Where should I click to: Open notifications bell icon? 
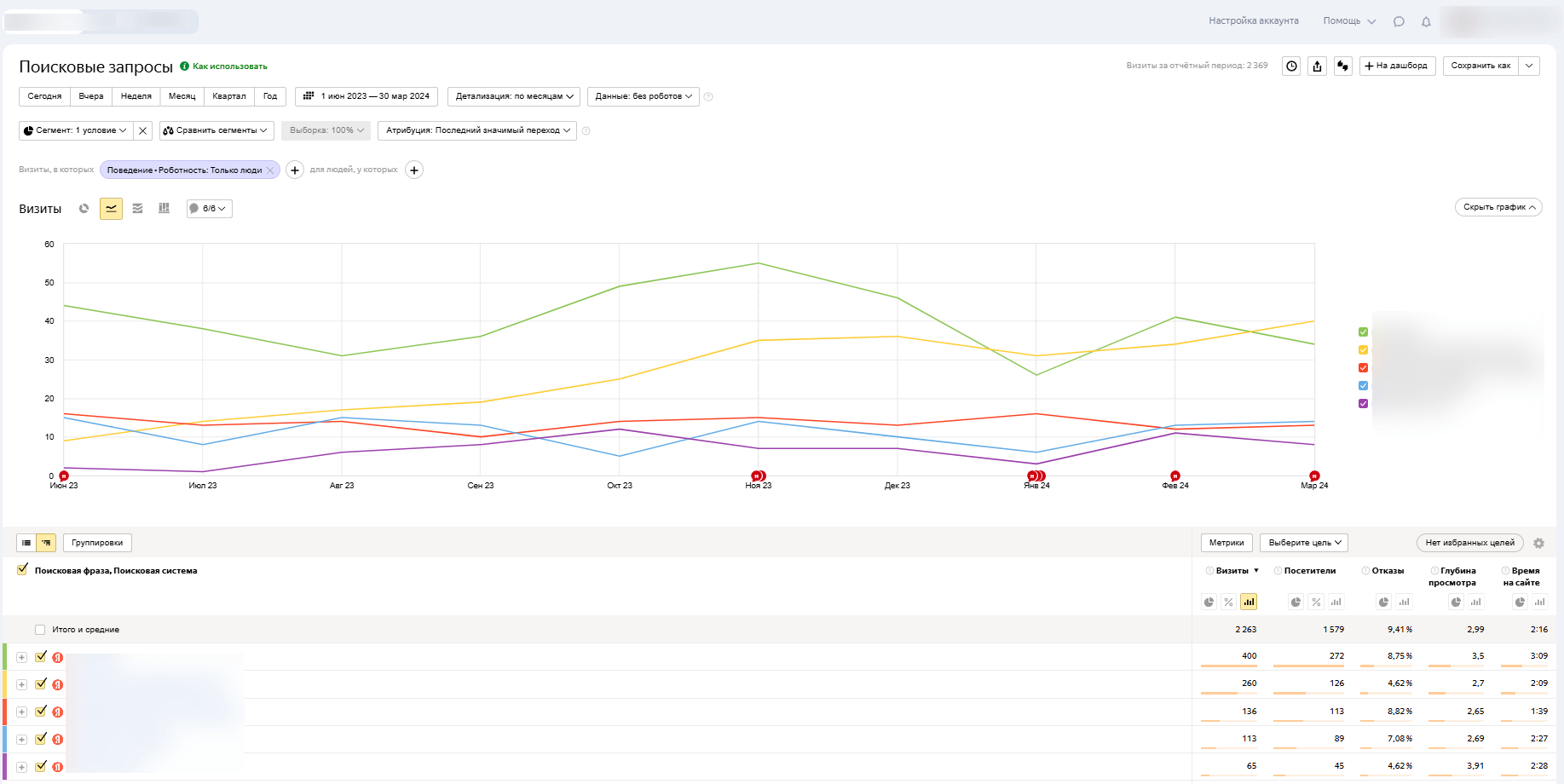(1426, 21)
